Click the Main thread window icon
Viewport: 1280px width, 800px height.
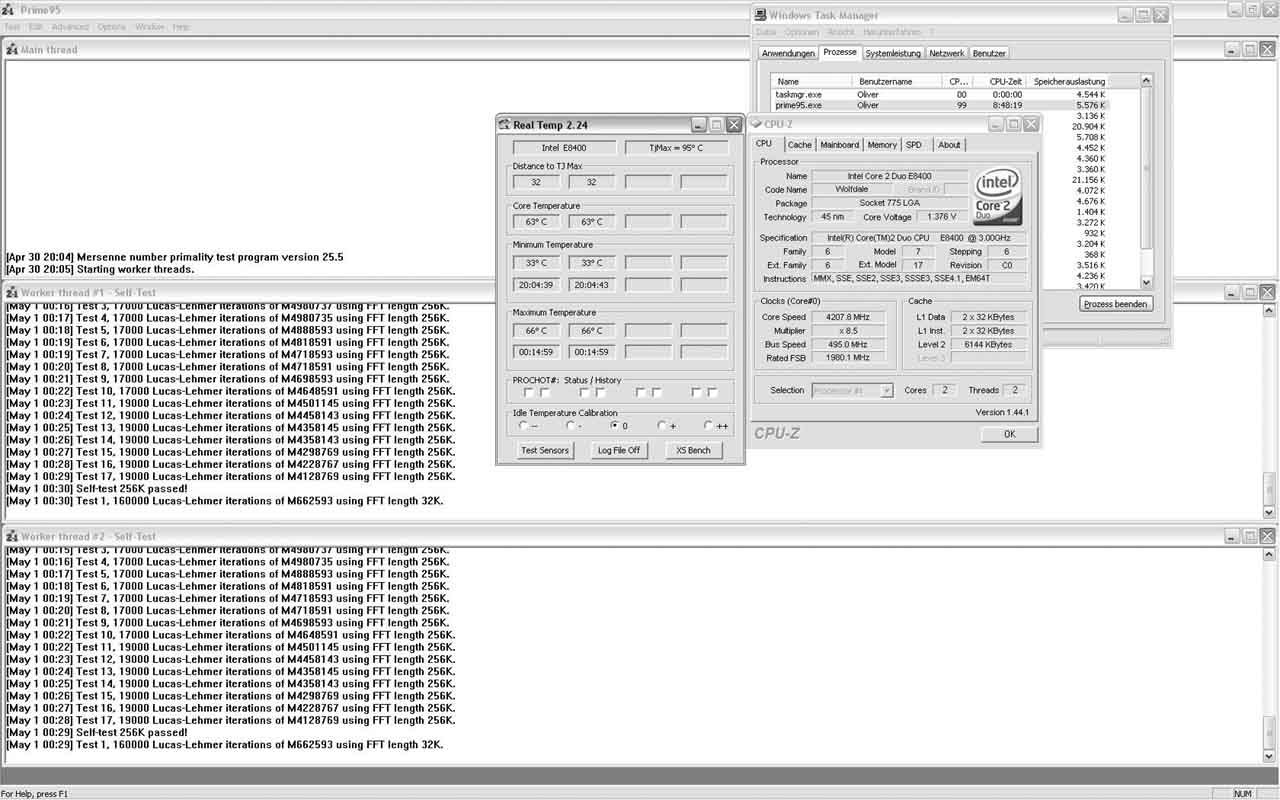coord(12,49)
